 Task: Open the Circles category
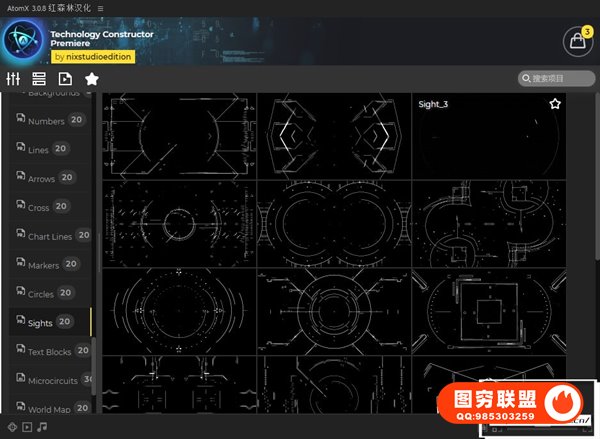pos(41,294)
